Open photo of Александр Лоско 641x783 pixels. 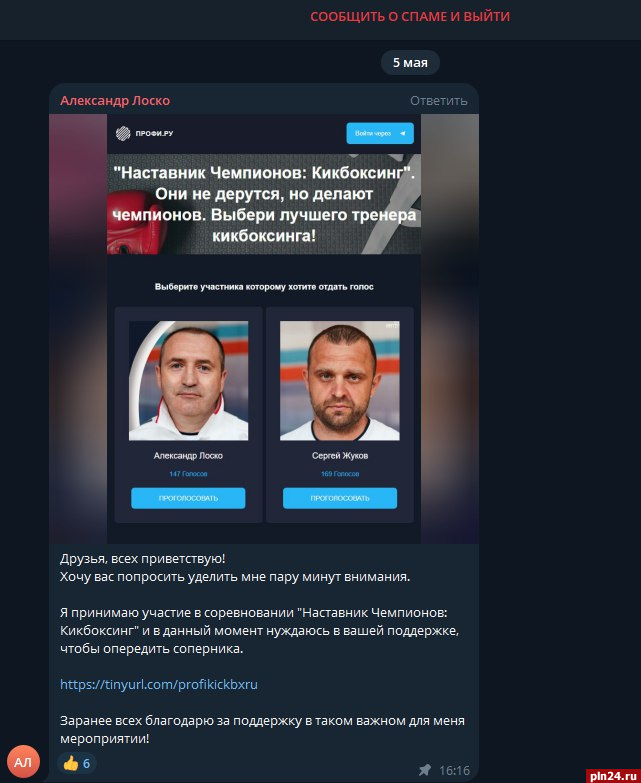pos(189,381)
